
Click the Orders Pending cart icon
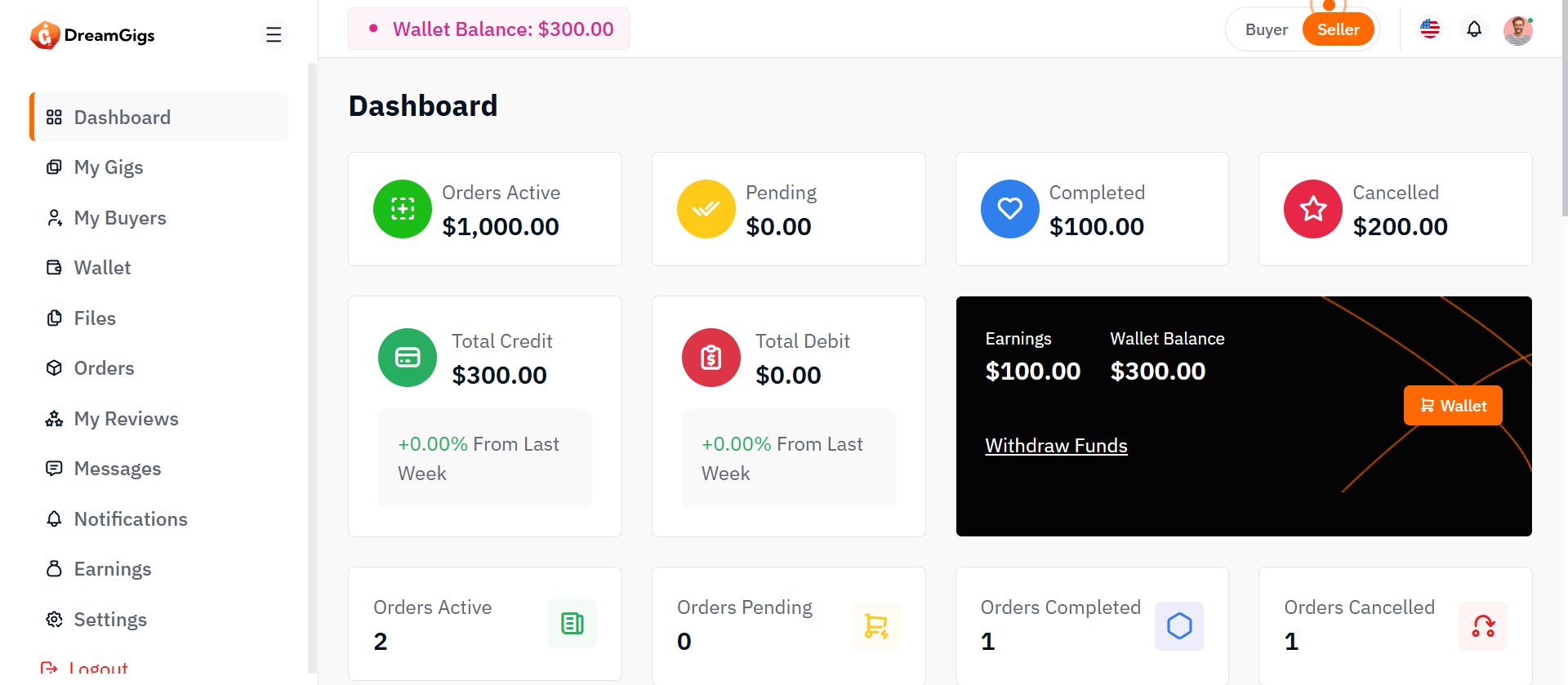click(875, 626)
